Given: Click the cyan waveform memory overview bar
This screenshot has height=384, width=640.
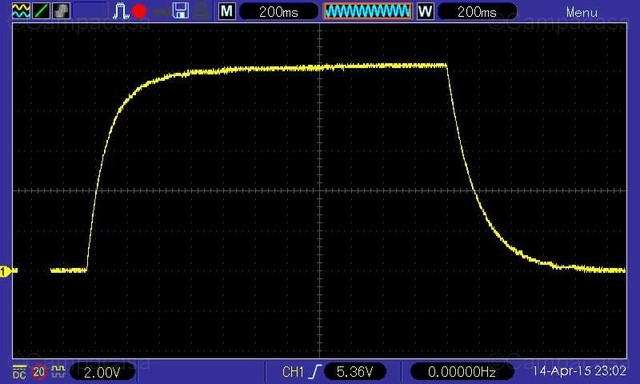Looking at the screenshot, I should [x=368, y=11].
